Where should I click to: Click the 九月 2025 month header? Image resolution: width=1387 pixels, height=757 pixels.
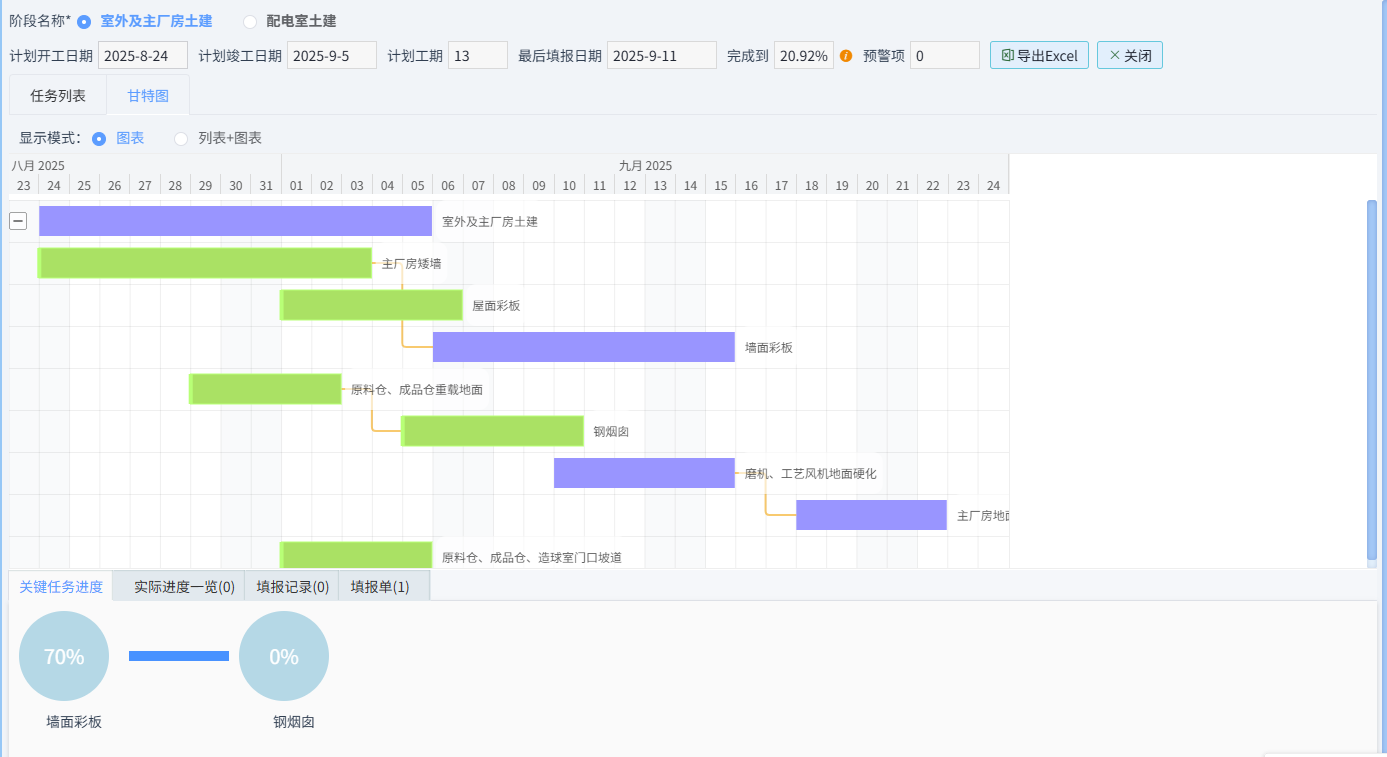(x=645, y=165)
